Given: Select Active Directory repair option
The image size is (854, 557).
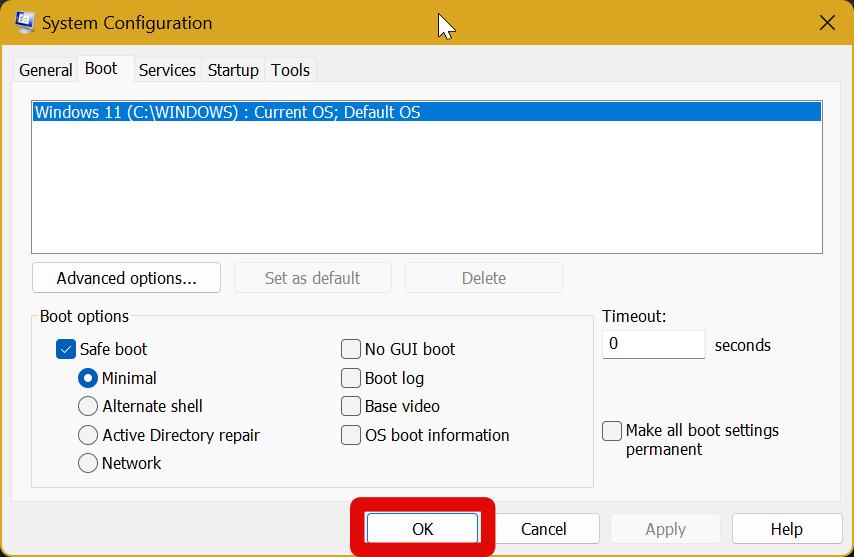Looking at the screenshot, I should (x=88, y=435).
